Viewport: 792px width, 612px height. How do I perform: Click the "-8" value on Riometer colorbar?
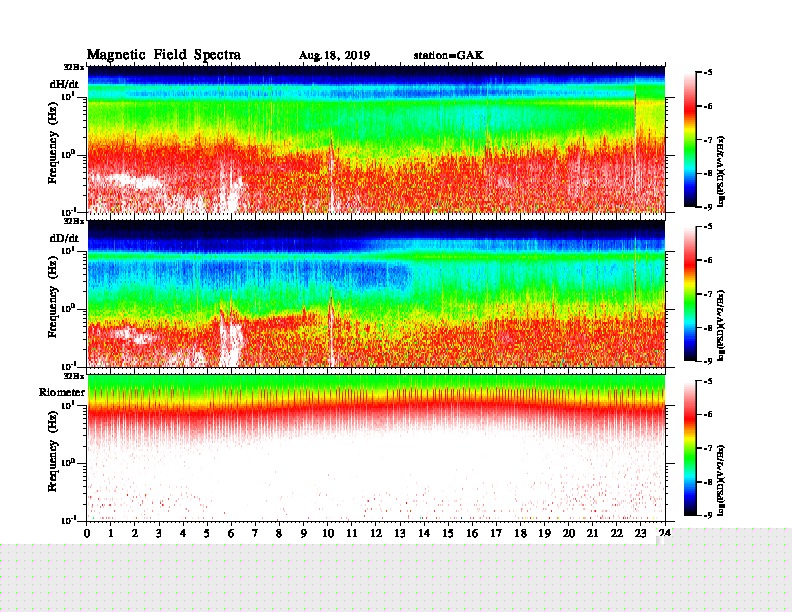click(x=707, y=482)
